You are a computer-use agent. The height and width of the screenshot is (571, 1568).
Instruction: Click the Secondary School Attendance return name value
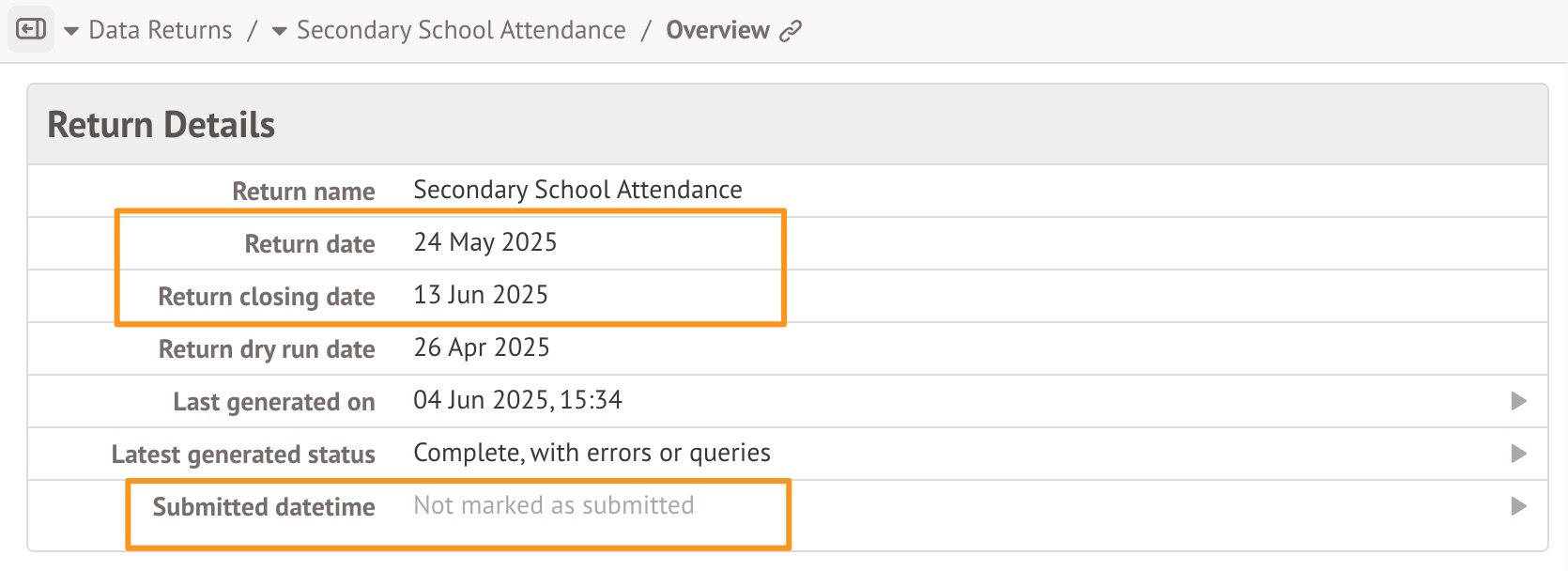click(x=577, y=190)
